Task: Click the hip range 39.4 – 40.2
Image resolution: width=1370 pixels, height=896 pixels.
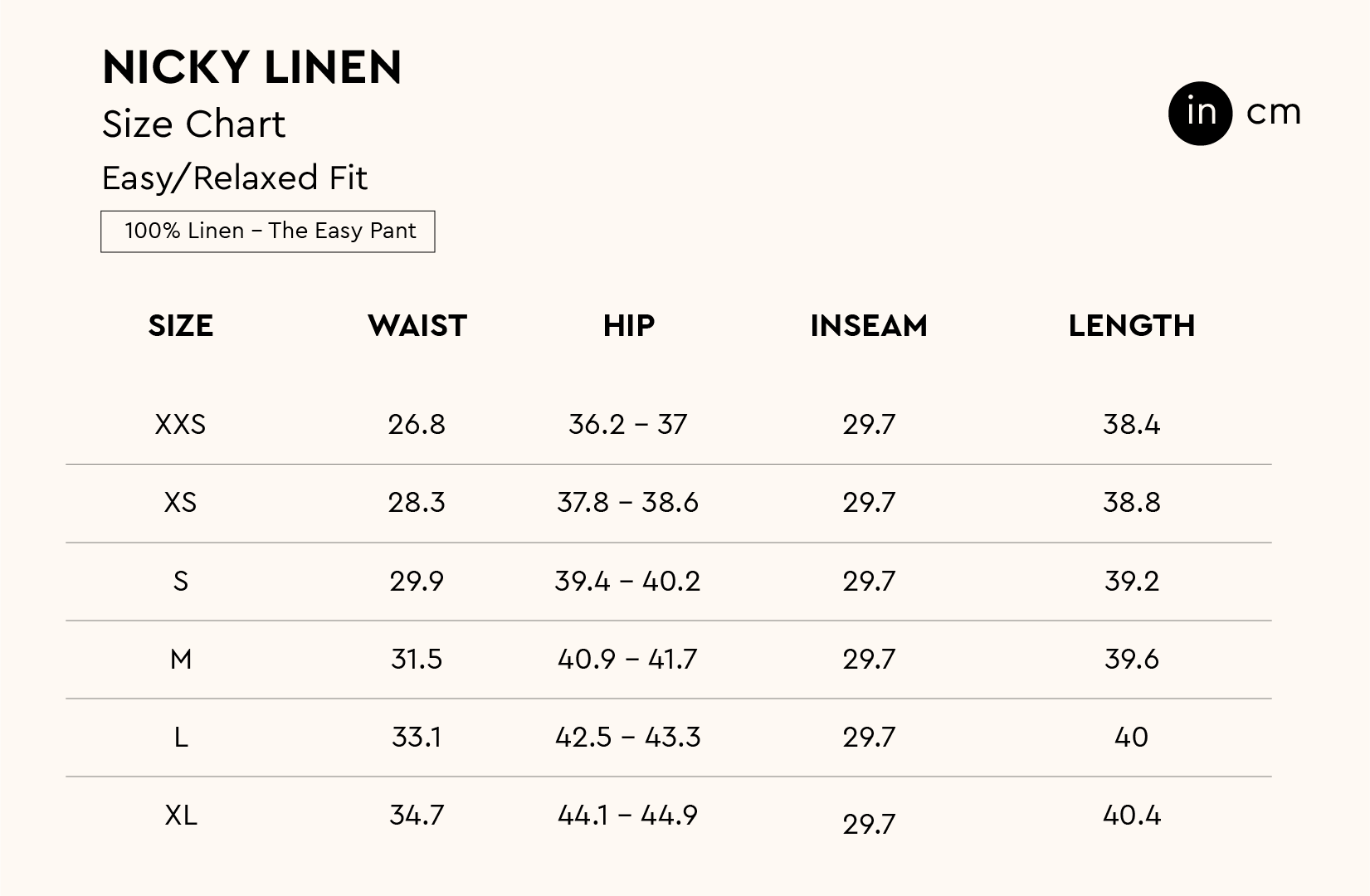Action: coord(627,581)
